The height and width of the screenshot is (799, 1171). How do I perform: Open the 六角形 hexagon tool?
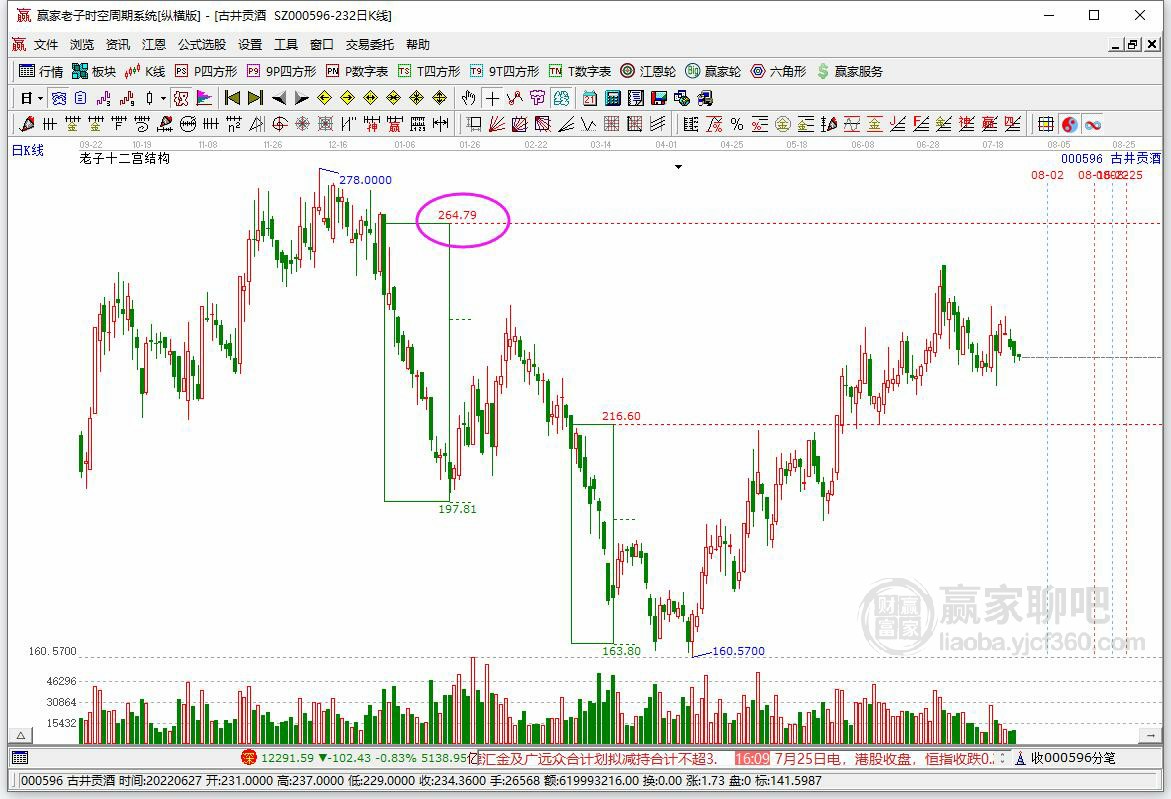click(x=779, y=71)
